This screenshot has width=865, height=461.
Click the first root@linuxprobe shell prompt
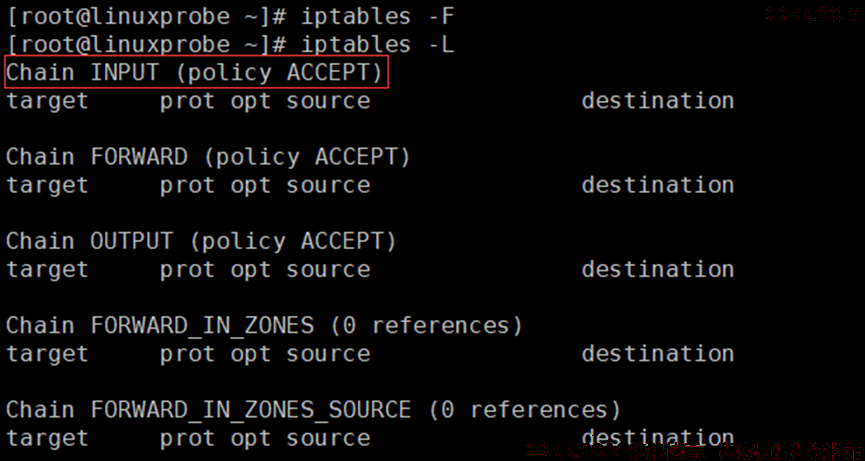146,17
